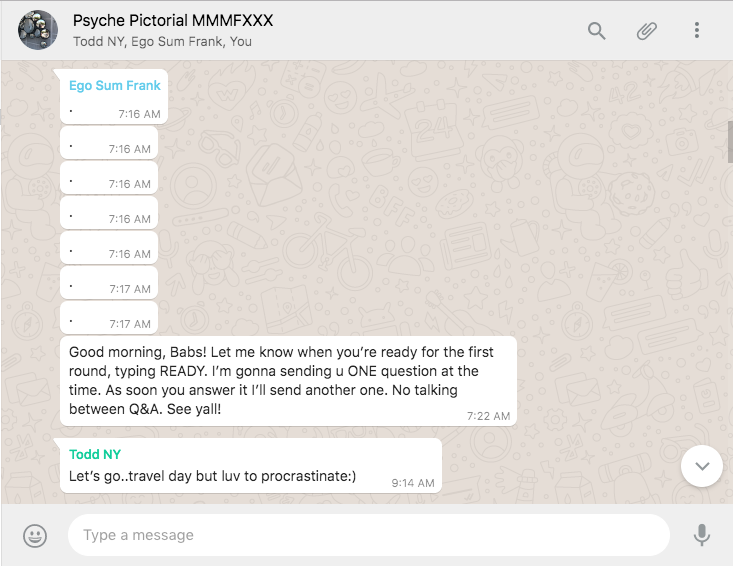
Task: Click the 9:14 AM message timestamp
Action: tap(412, 483)
